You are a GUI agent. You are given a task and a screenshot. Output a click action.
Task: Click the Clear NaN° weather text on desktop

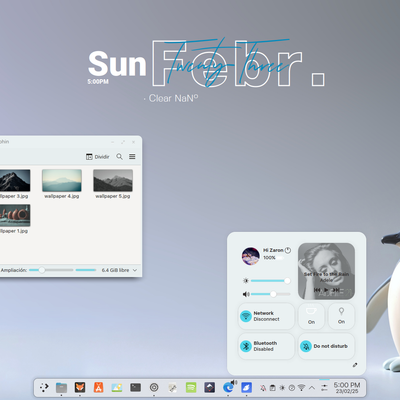coord(173,98)
